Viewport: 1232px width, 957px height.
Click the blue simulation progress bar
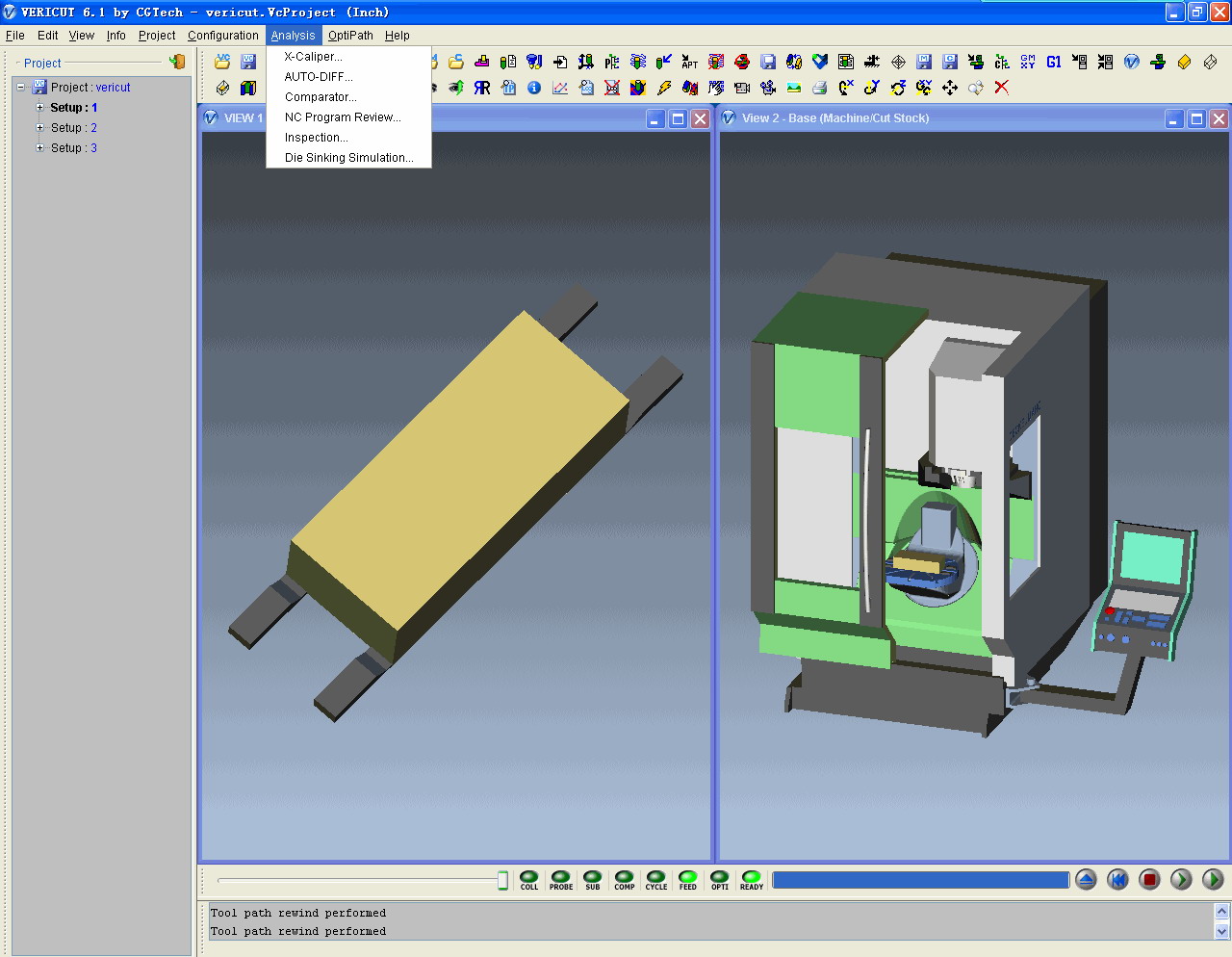point(921,880)
